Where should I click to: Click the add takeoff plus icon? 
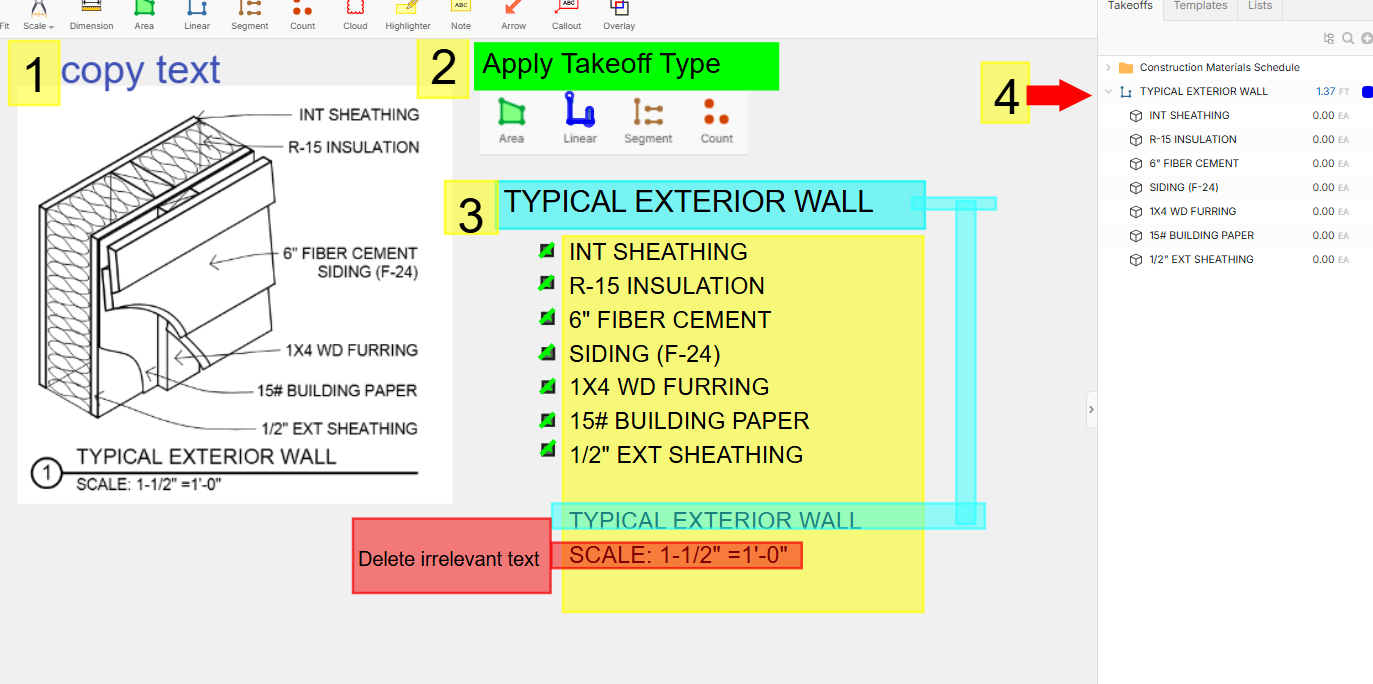click(1366, 39)
